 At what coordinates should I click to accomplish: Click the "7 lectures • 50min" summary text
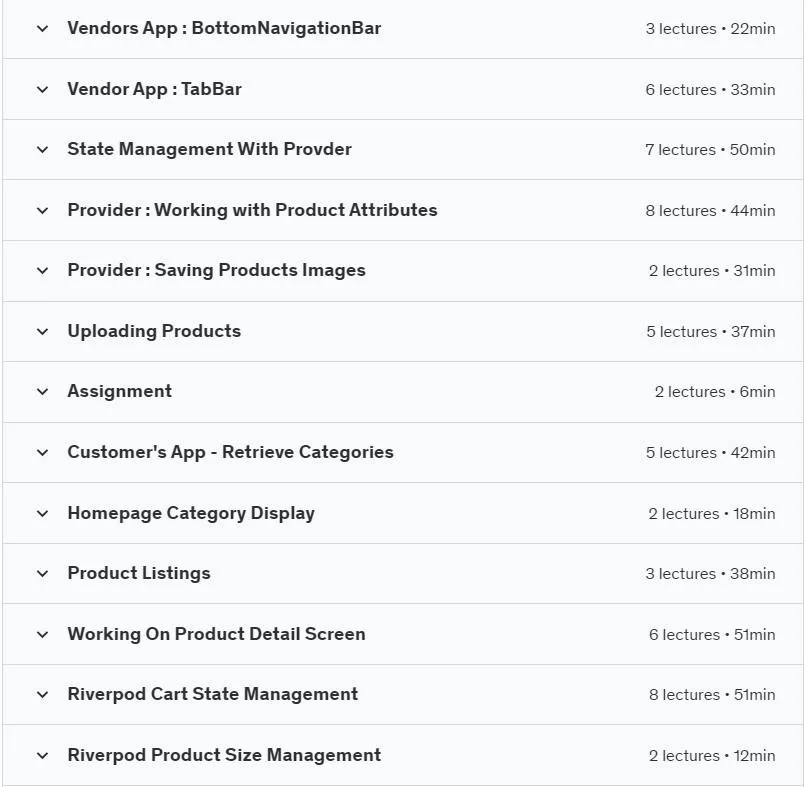click(x=710, y=150)
